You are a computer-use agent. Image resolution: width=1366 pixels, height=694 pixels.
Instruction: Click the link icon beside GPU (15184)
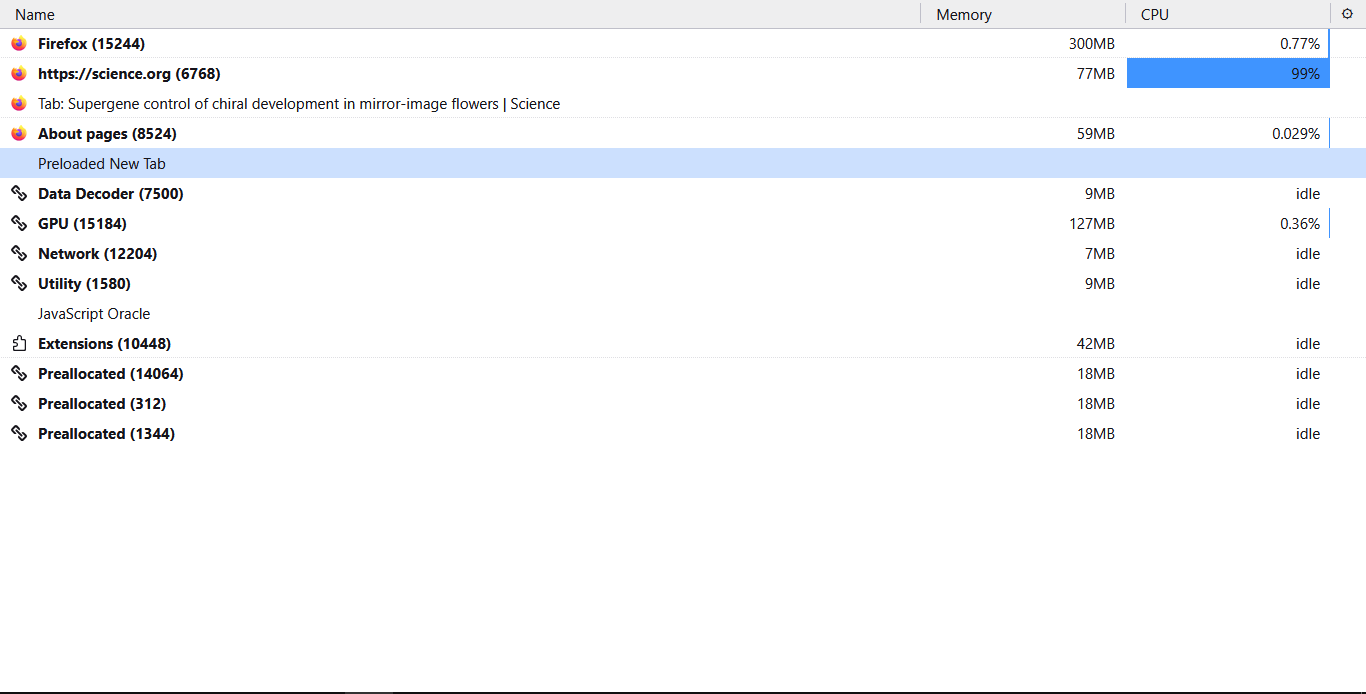(x=18, y=224)
